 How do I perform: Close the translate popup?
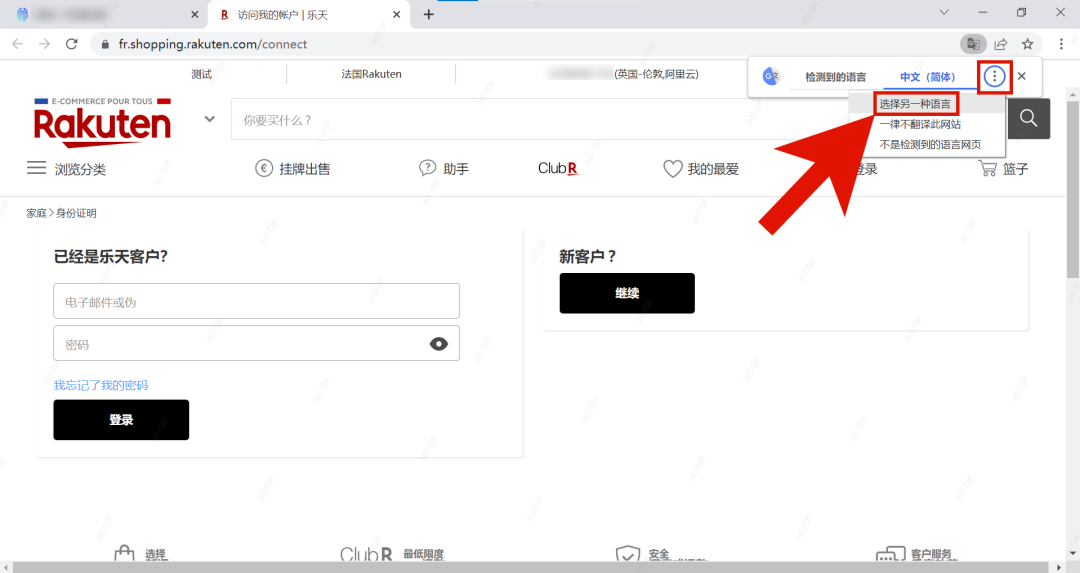1022,76
